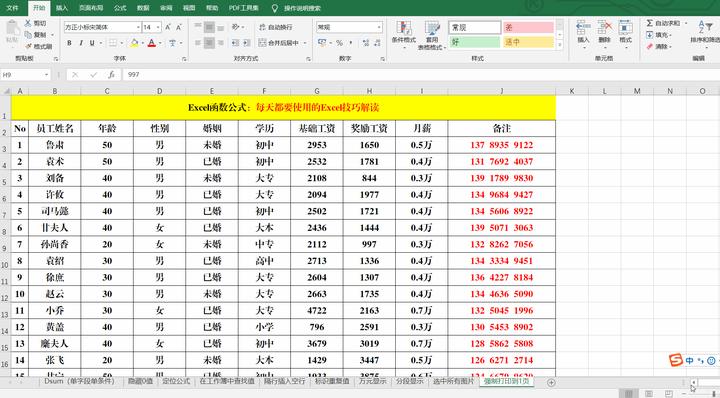Apply the green 好 (Good) cell style
The height and width of the screenshot is (398, 720).
pos(474,42)
